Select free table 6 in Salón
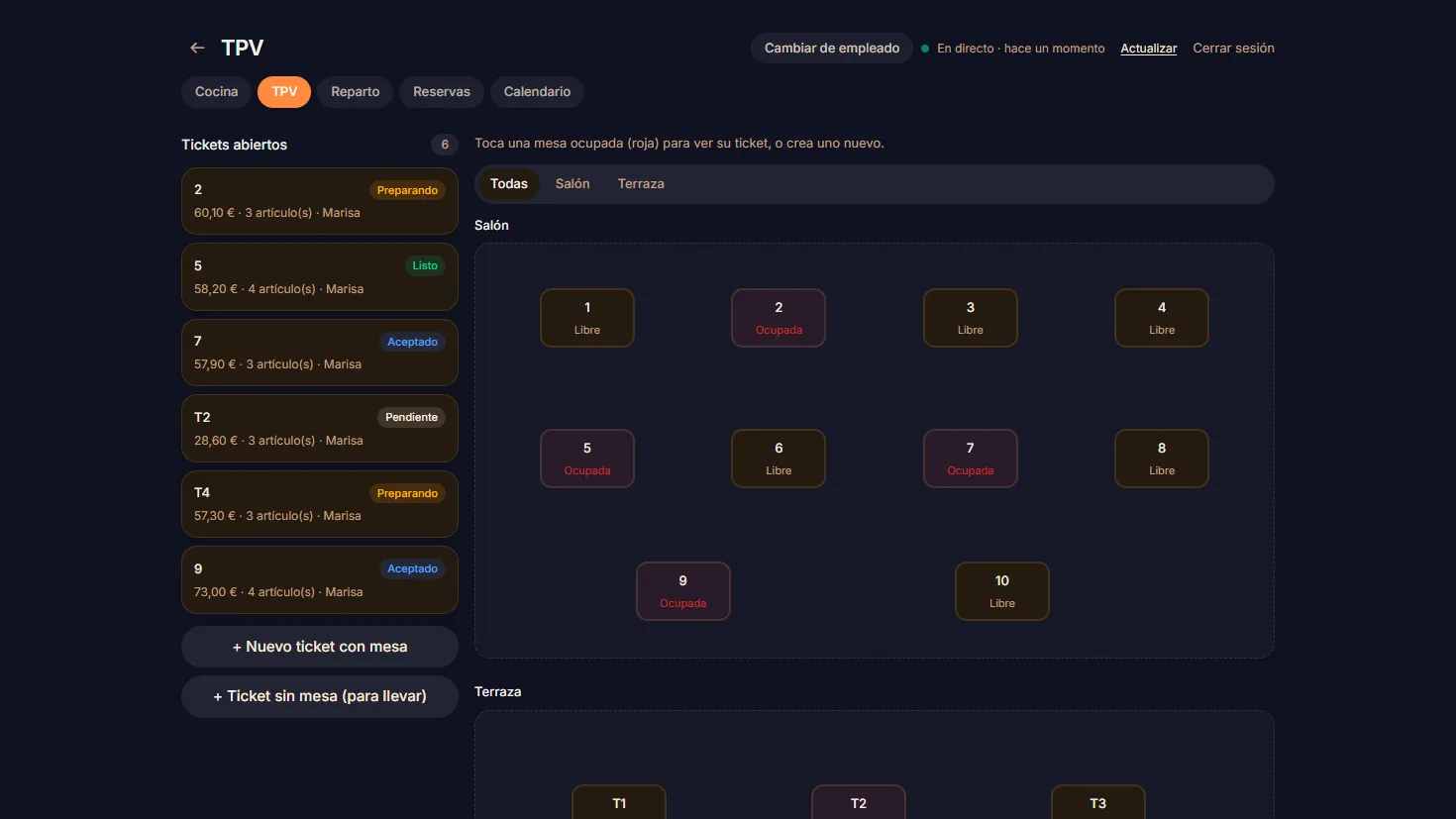Image resolution: width=1456 pixels, height=819 pixels. click(x=779, y=459)
